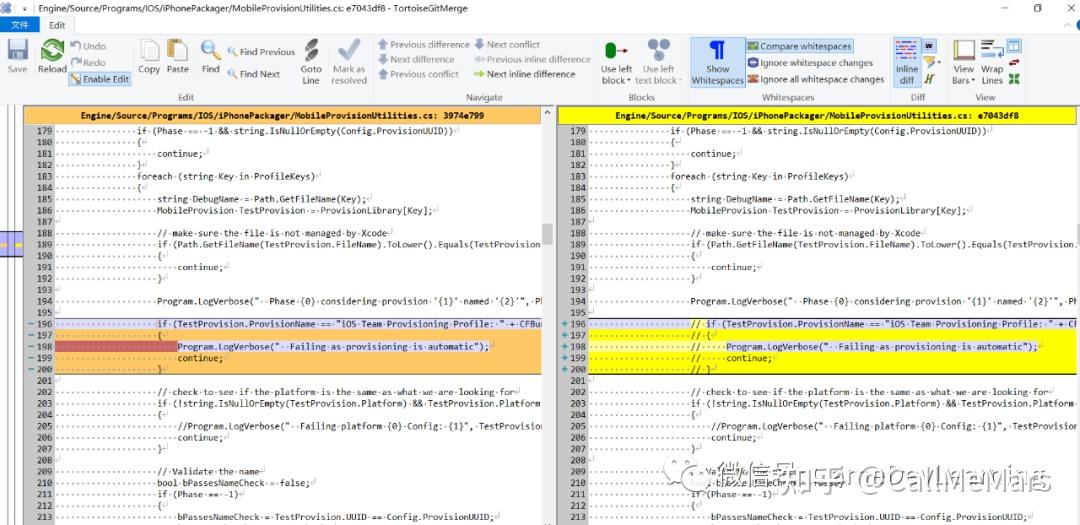The image size is (1080, 525).
Task: Open the View Bars dropdown
Action: pyautogui.click(x=964, y=62)
